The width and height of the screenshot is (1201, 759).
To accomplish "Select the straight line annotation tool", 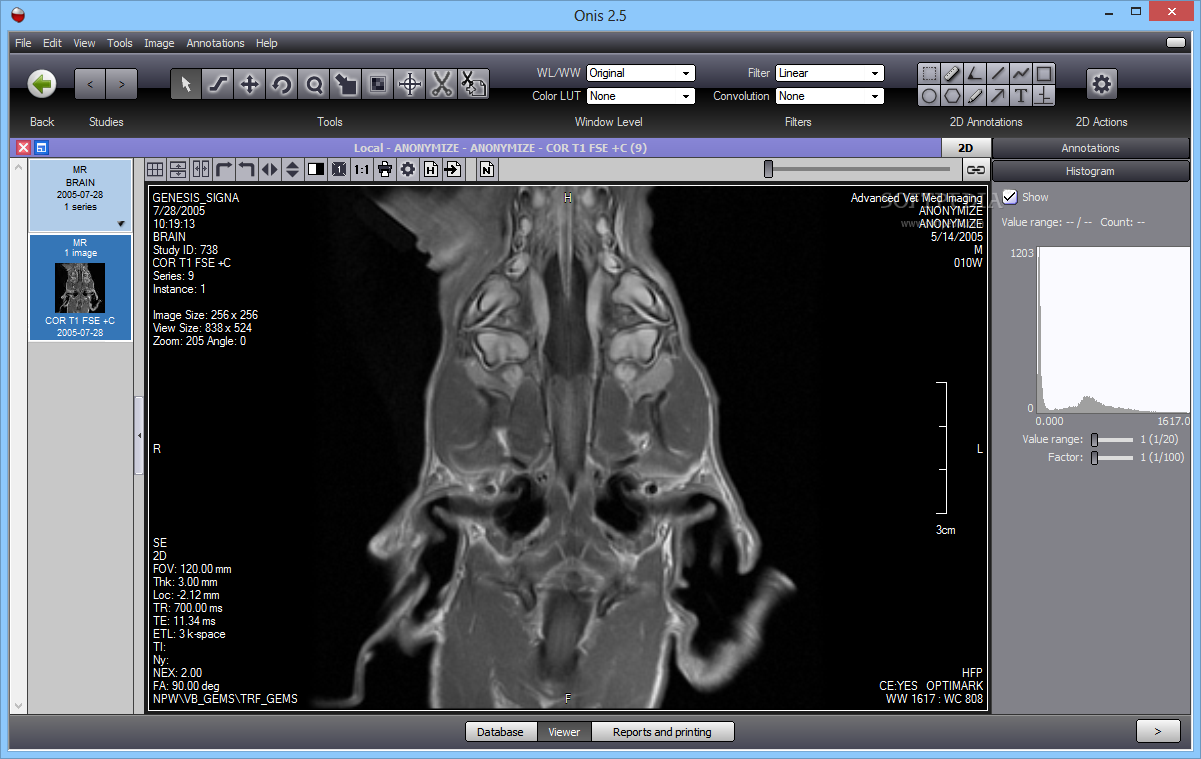I will (998, 73).
